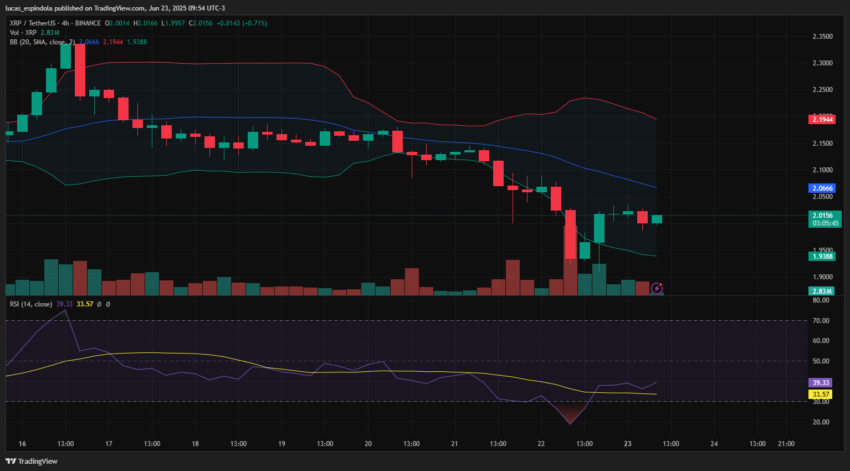Image resolution: width=850 pixels, height=471 pixels.
Task: Click the purple lightning bolt icon
Action: [656, 288]
